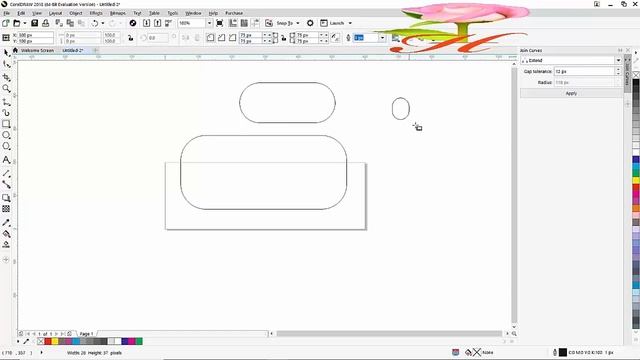Screen dimensions: 640x360
Task: Toggle the lock ratio button for object size
Action: [x=131, y=38]
